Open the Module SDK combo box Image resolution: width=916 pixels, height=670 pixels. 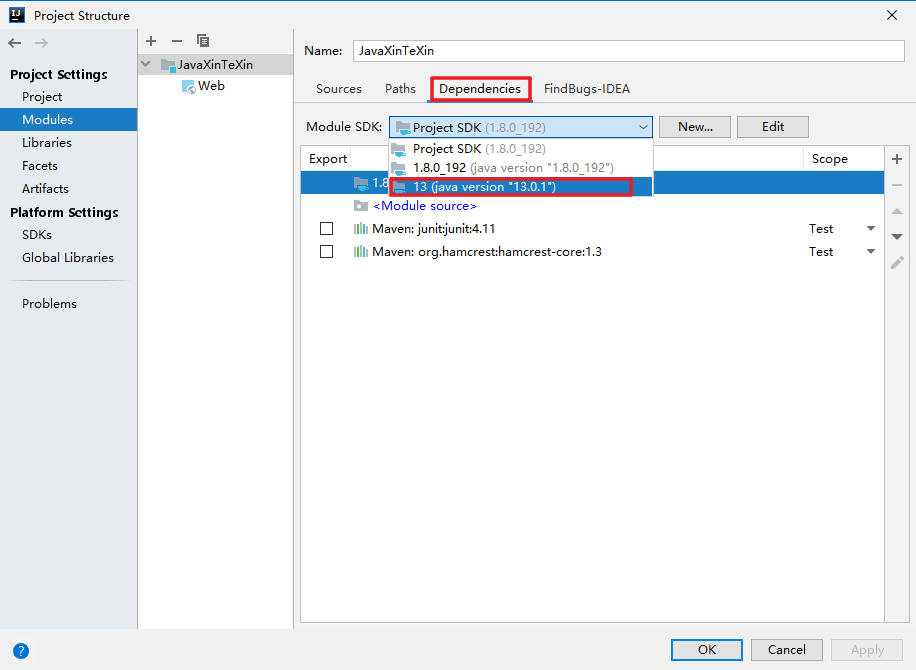point(521,127)
